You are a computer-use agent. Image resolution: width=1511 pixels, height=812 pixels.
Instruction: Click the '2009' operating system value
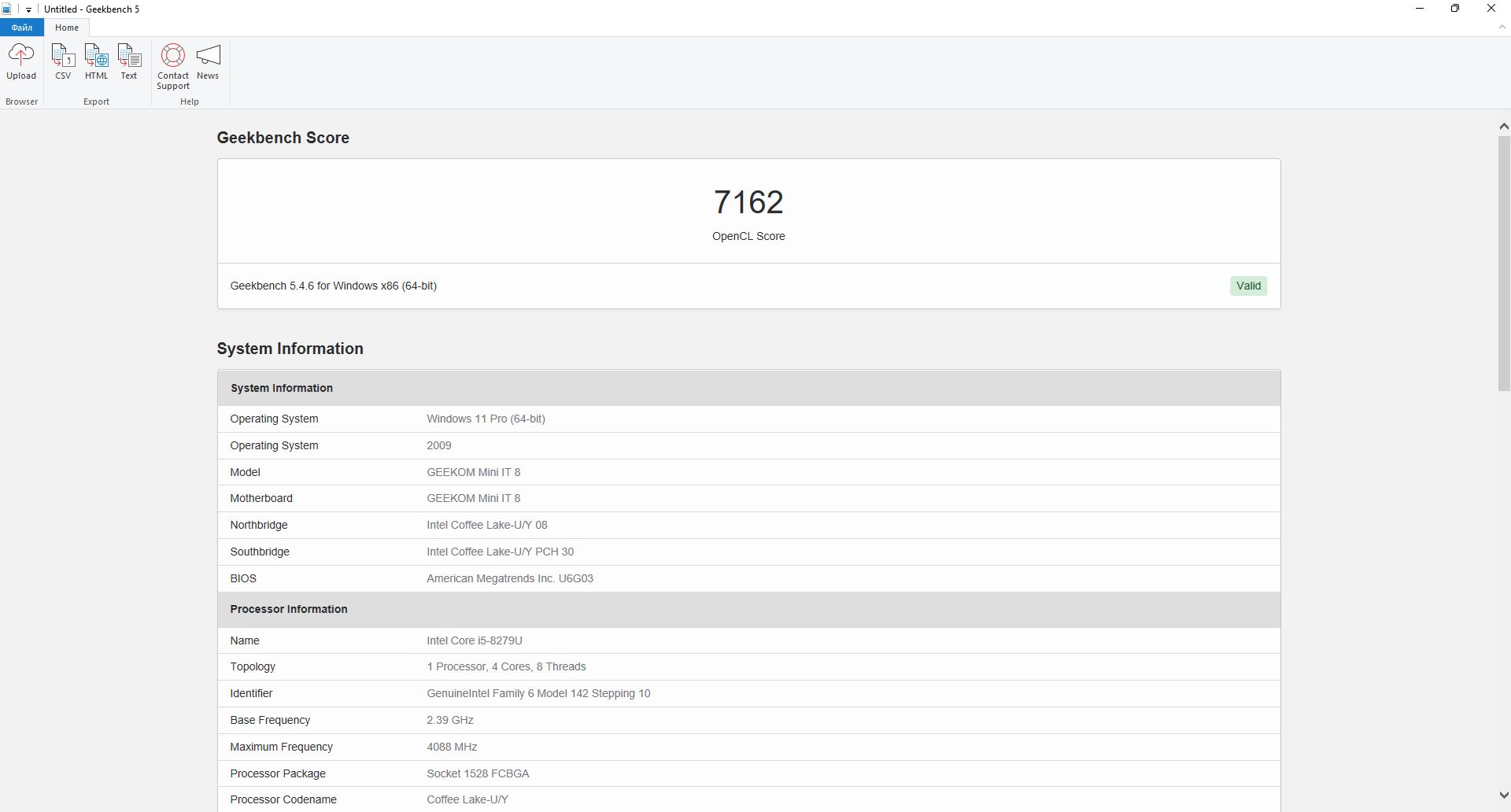click(439, 445)
